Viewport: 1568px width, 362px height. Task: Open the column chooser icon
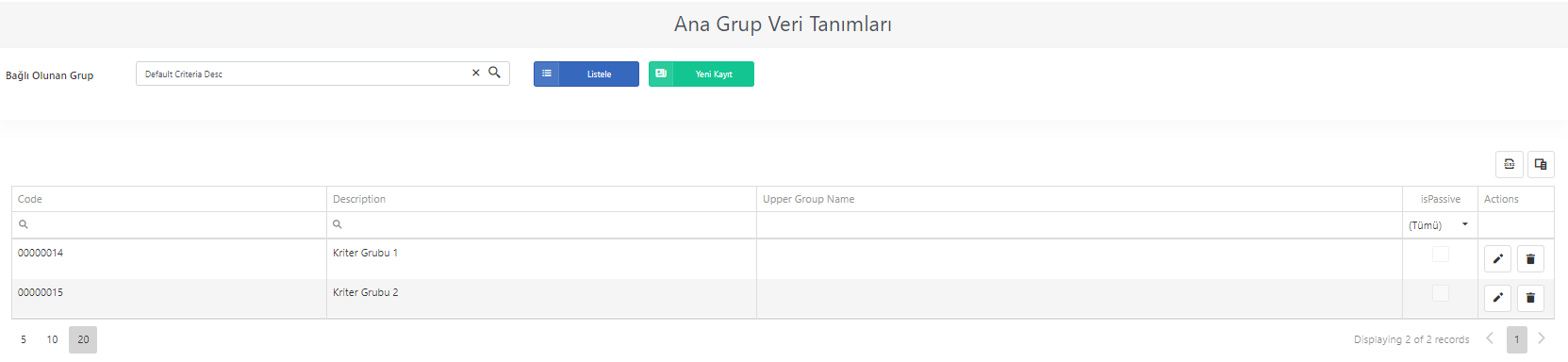coord(1541,164)
